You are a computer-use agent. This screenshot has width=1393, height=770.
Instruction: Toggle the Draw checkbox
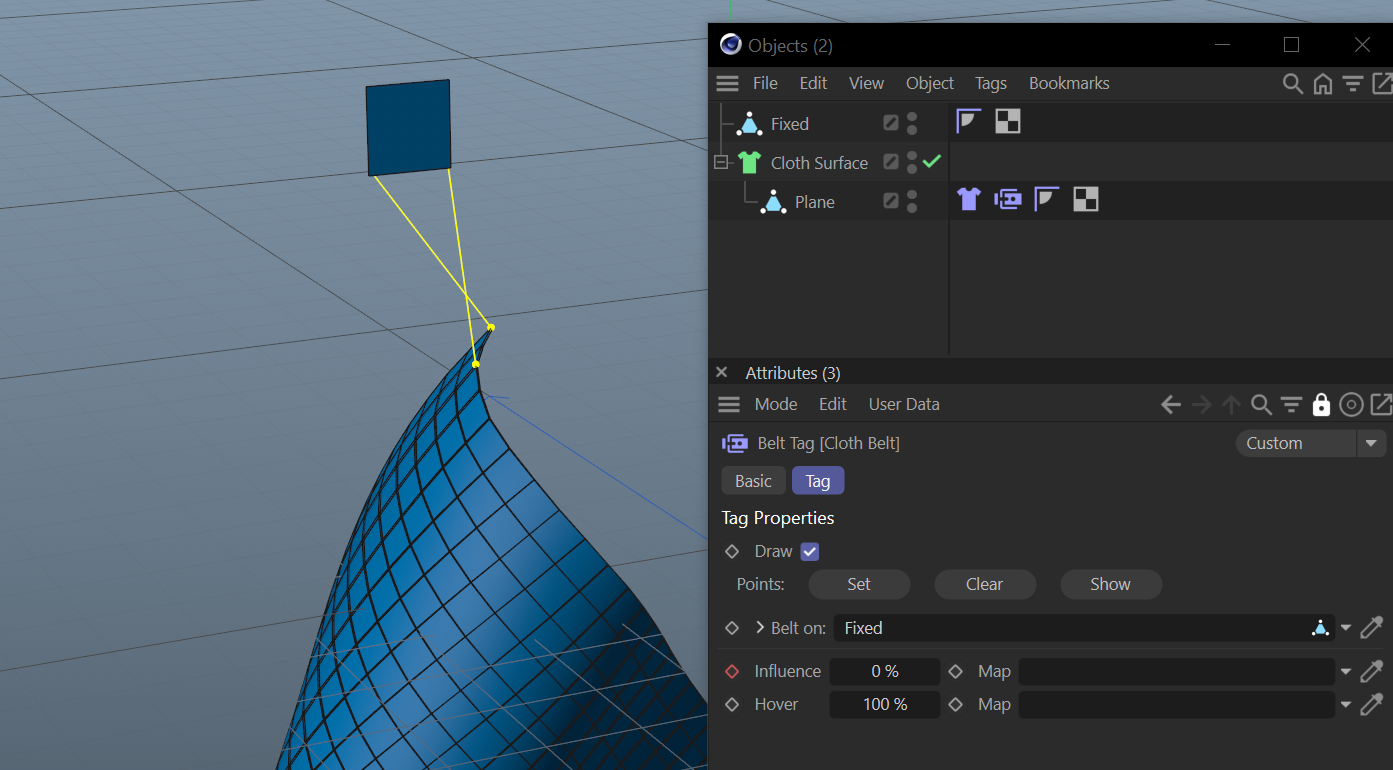[x=810, y=551]
